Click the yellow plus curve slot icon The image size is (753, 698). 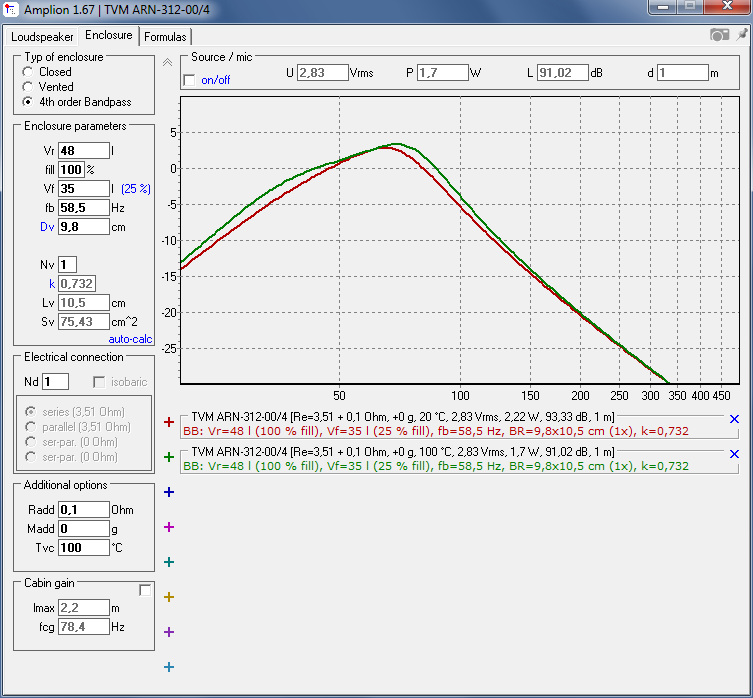169,597
